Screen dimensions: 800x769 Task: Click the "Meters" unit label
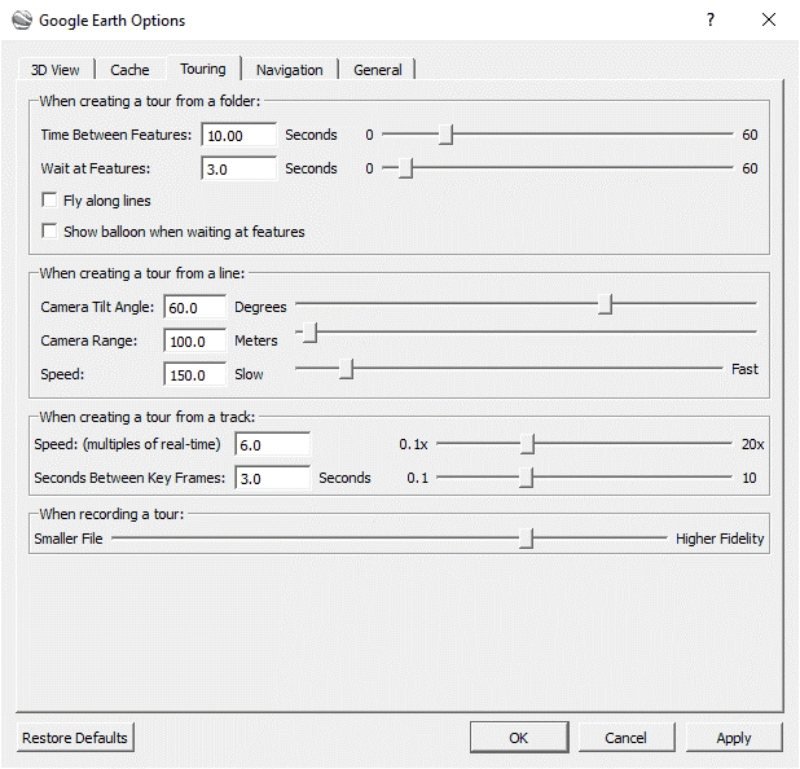[x=256, y=341]
